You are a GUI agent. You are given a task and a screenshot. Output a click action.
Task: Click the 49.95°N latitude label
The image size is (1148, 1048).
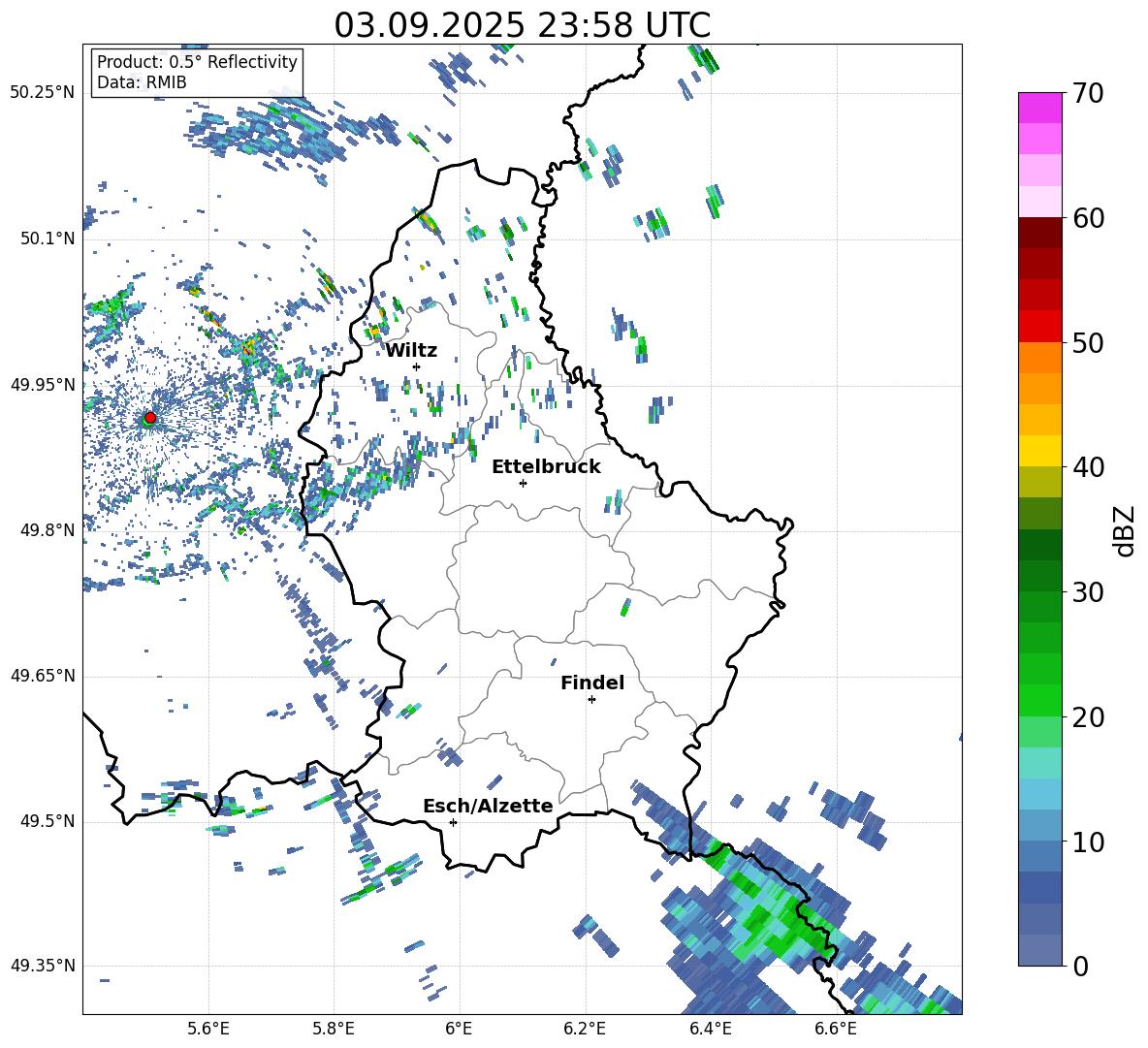point(43,385)
